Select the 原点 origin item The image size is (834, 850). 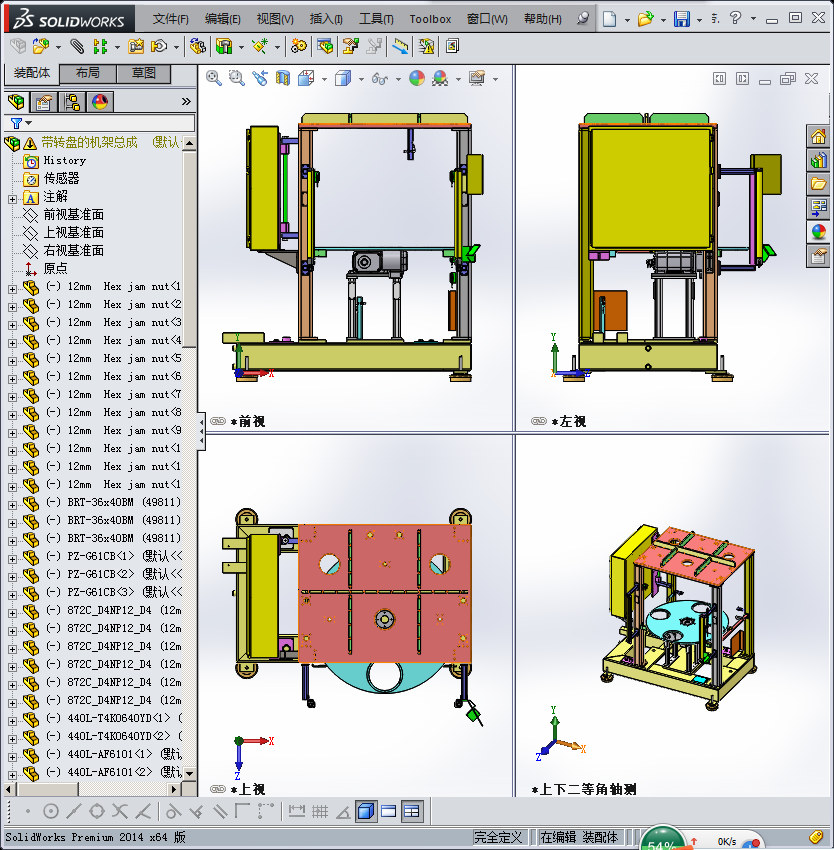coord(55,268)
